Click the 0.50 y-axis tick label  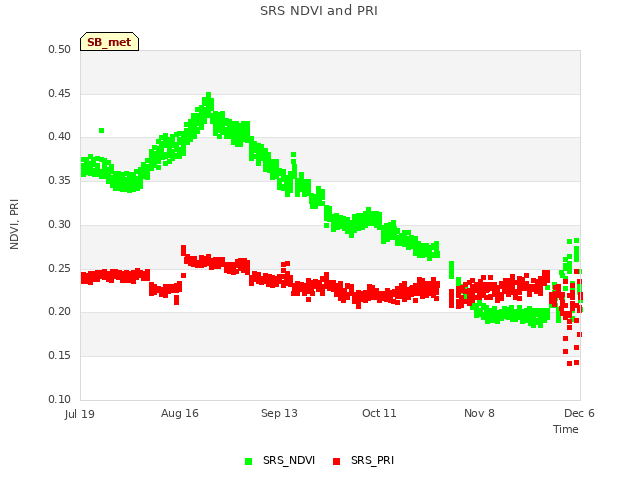click(x=59, y=49)
